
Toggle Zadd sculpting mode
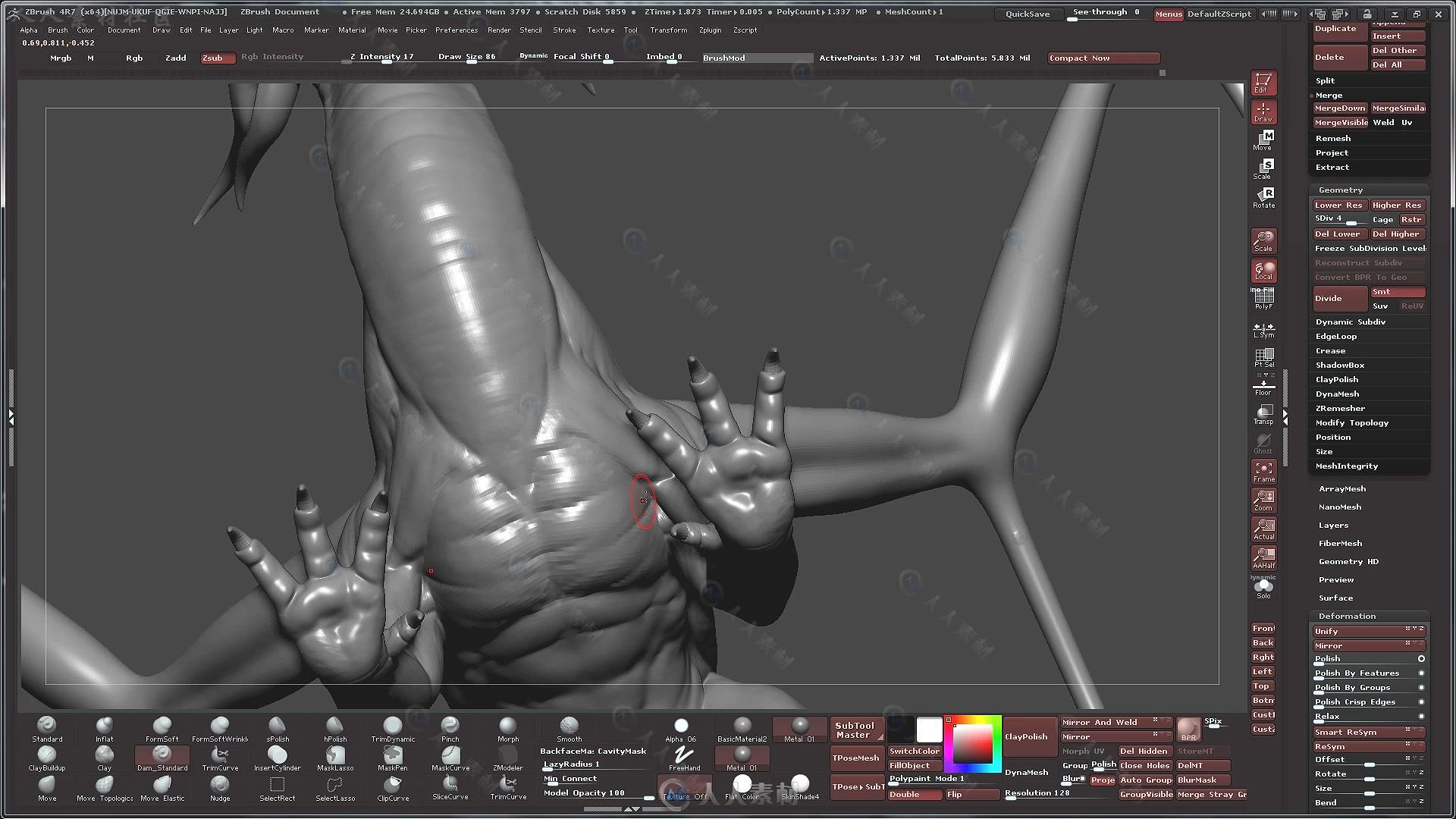[176, 58]
